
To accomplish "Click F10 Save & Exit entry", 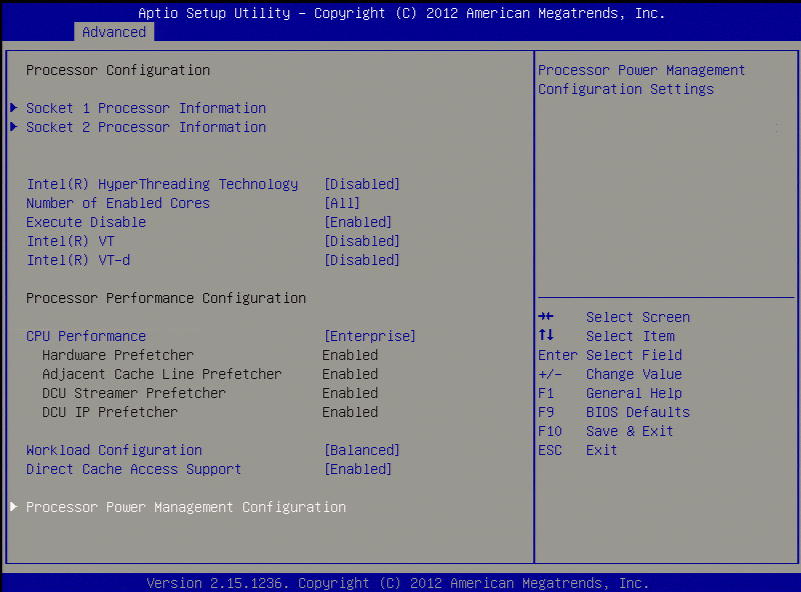I will pyautogui.click(x=606, y=431).
